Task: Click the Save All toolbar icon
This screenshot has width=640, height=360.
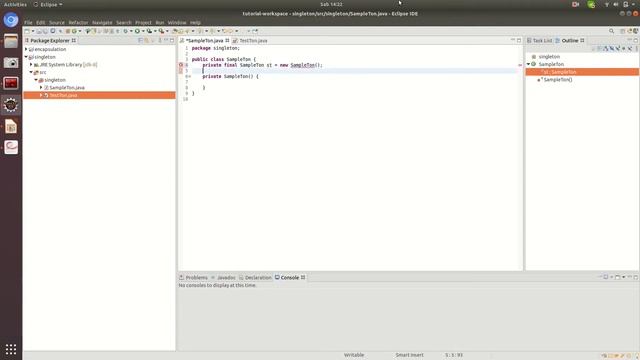Action: [x=45, y=31]
